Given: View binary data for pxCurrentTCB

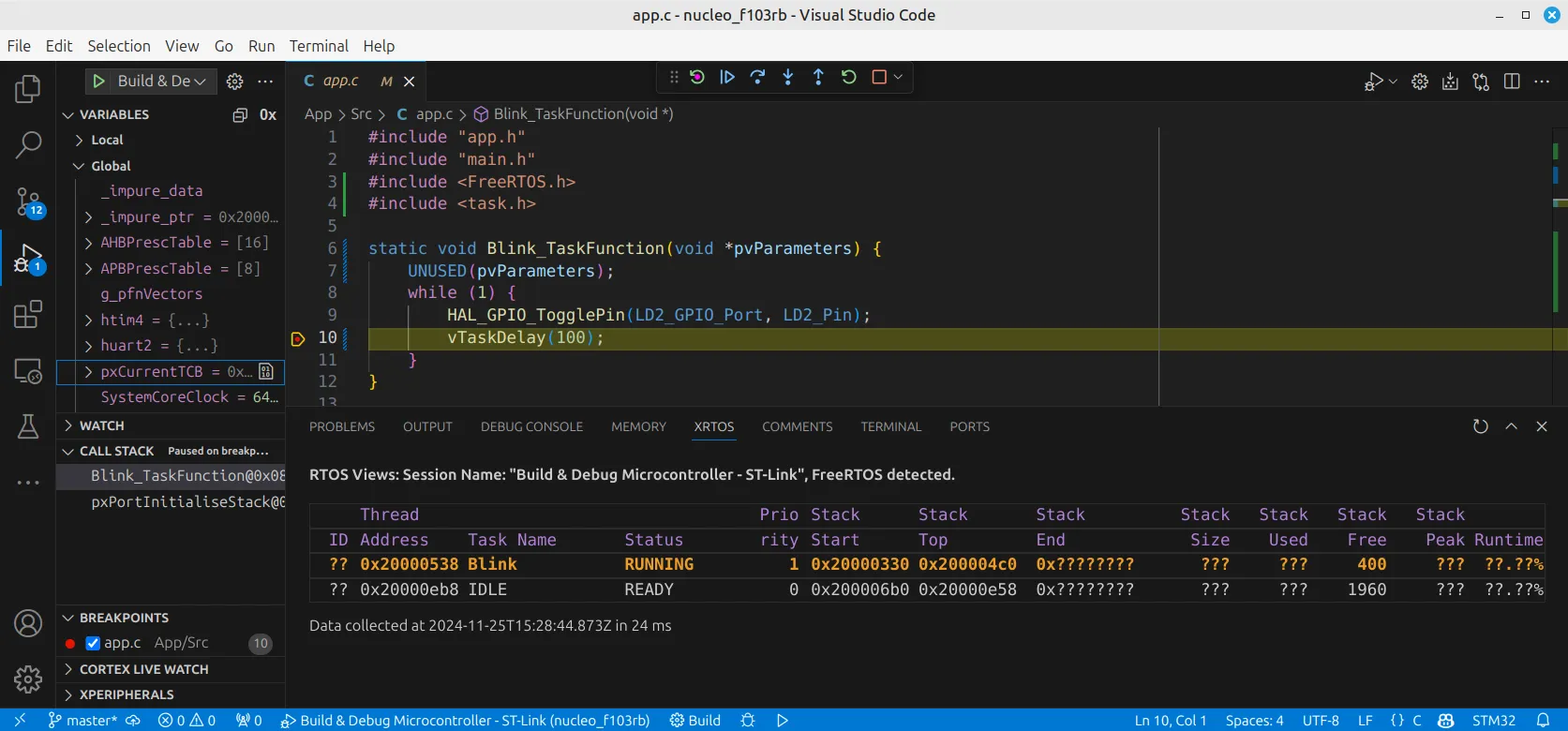Looking at the screenshot, I should pyautogui.click(x=266, y=372).
